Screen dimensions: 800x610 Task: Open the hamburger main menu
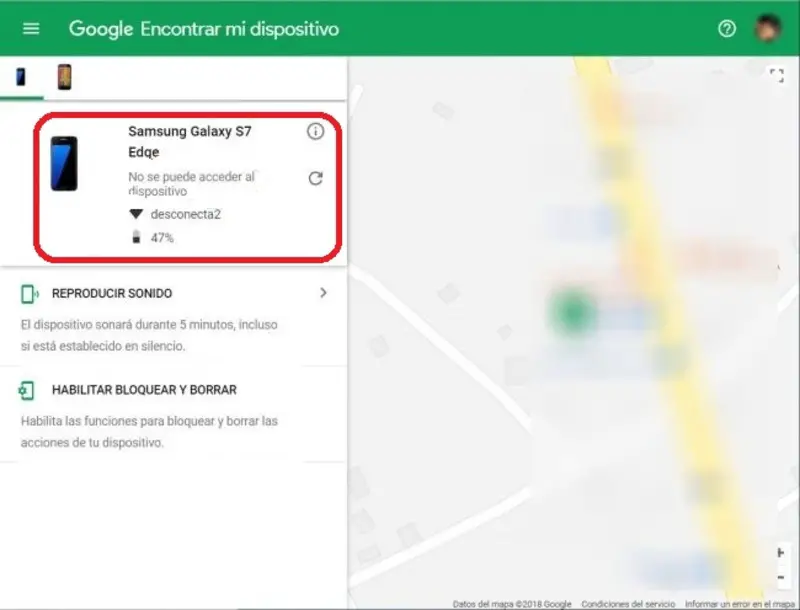[x=31, y=29]
